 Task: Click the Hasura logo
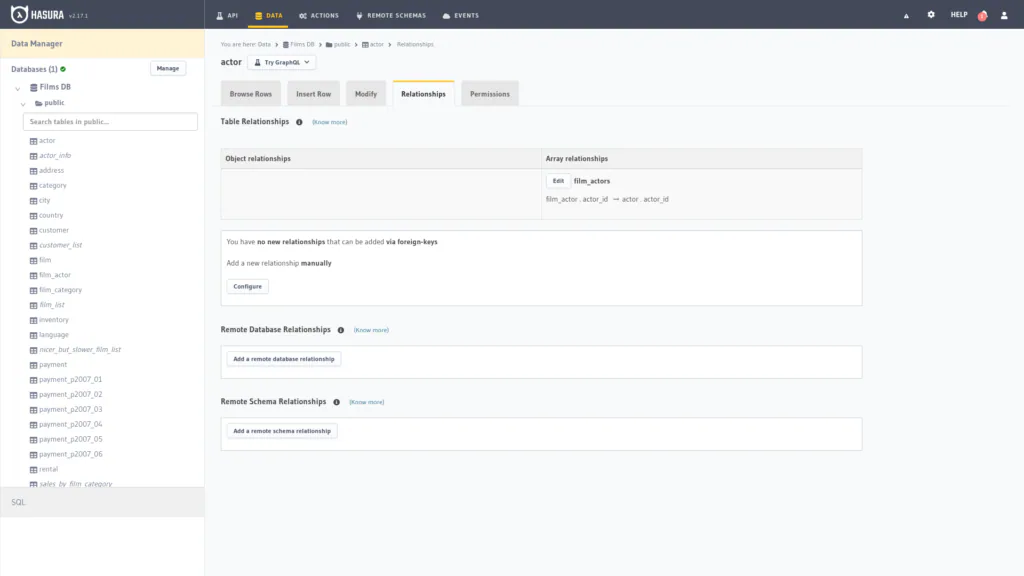coord(38,14)
